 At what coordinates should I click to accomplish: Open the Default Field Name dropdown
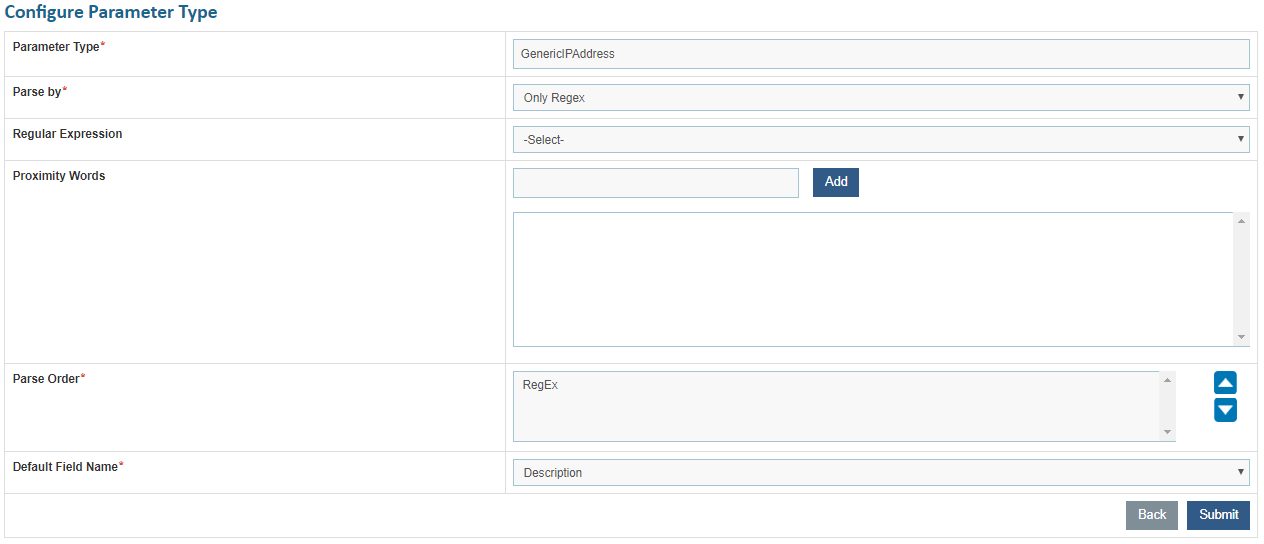tap(881, 472)
